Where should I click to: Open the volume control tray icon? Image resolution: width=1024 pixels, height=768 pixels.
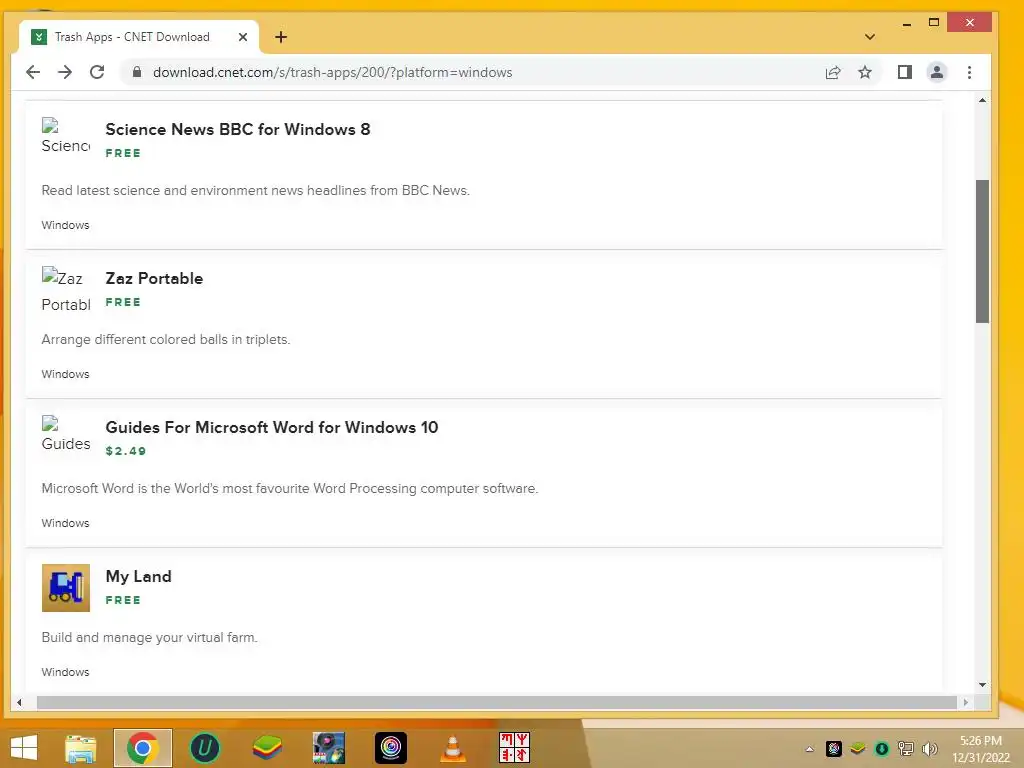pos(929,749)
